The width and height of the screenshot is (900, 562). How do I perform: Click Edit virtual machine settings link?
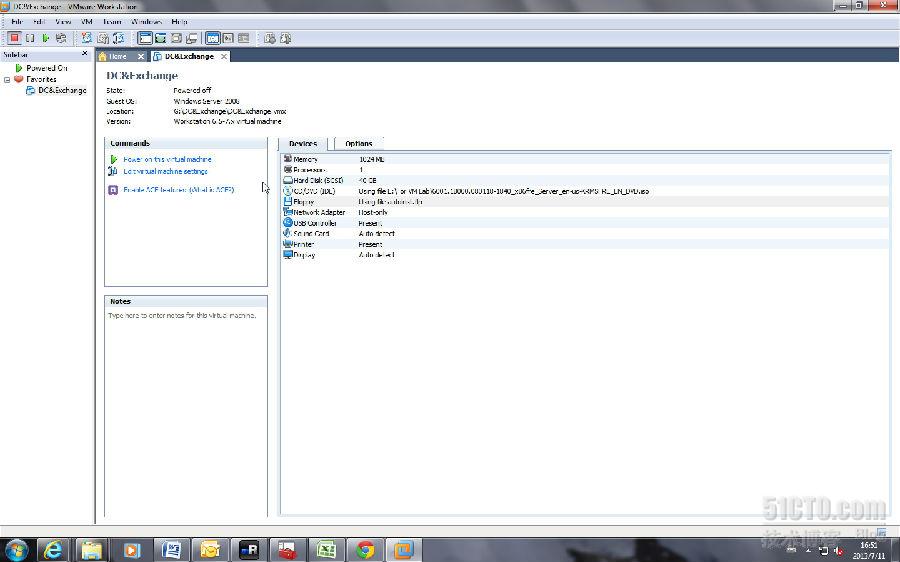[165, 171]
